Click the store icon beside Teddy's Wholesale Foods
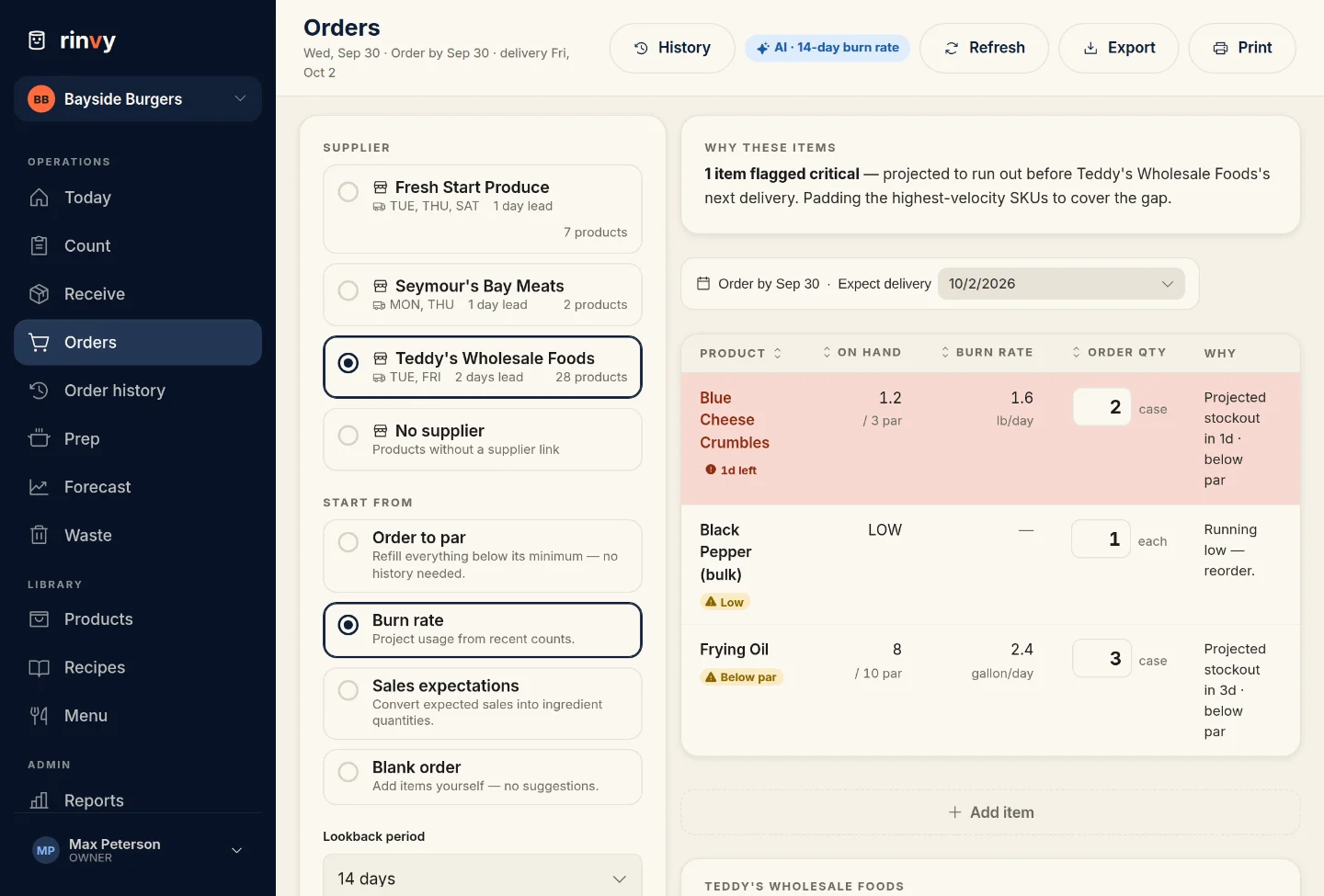 click(x=380, y=358)
